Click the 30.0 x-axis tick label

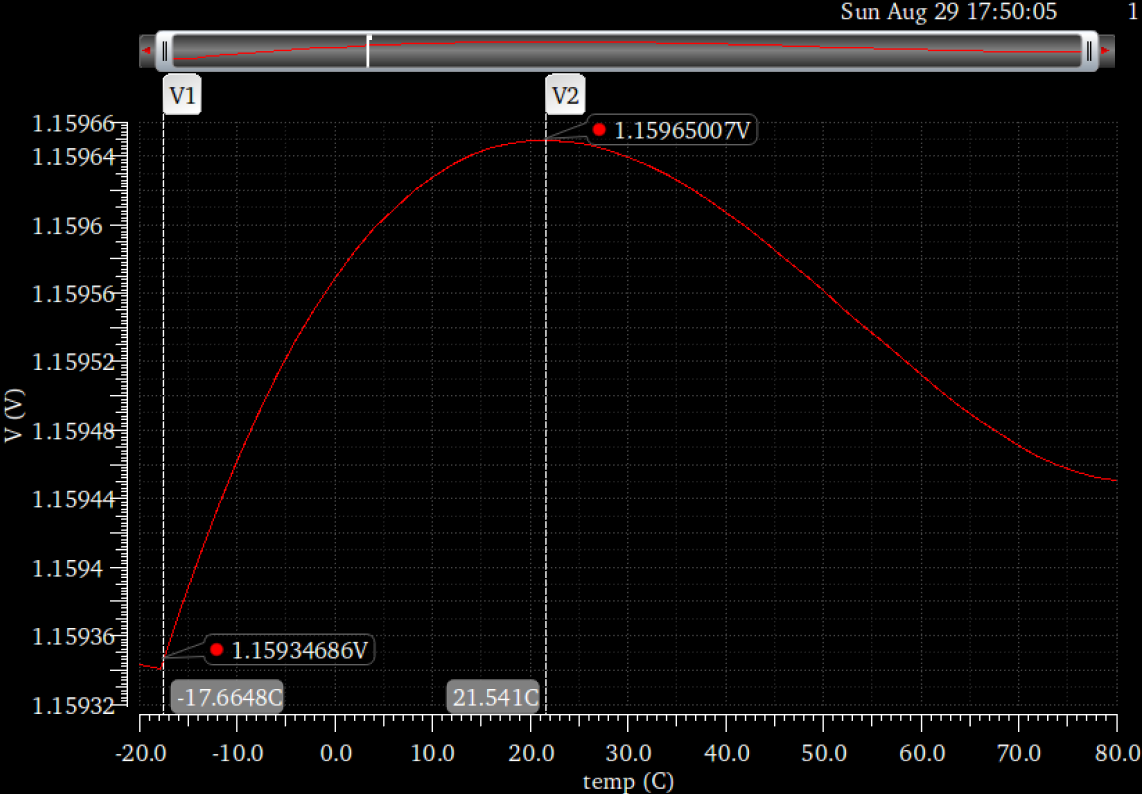click(x=628, y=752)
